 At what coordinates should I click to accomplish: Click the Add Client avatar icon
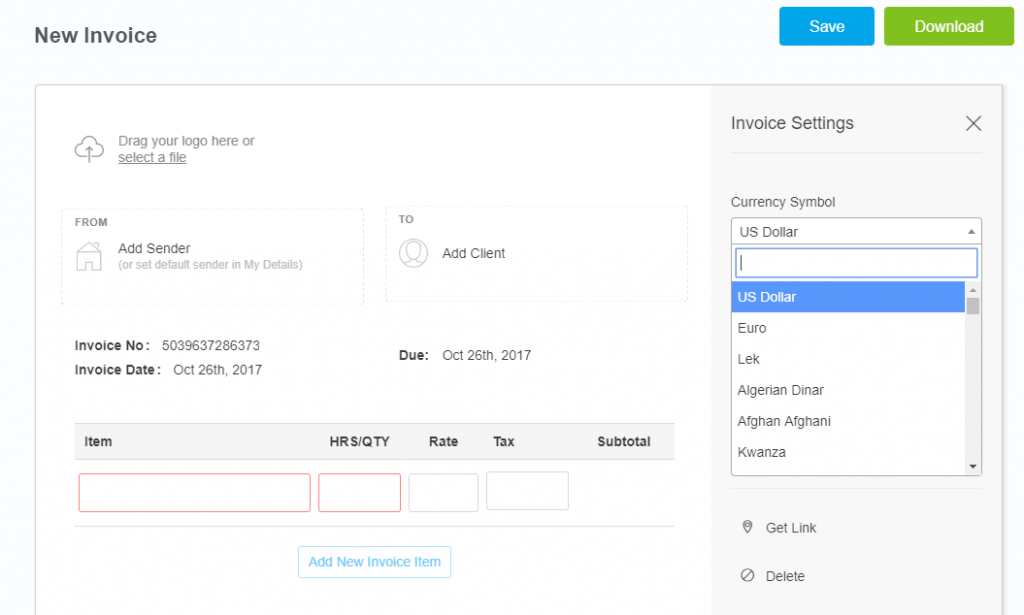click(413, 253)
